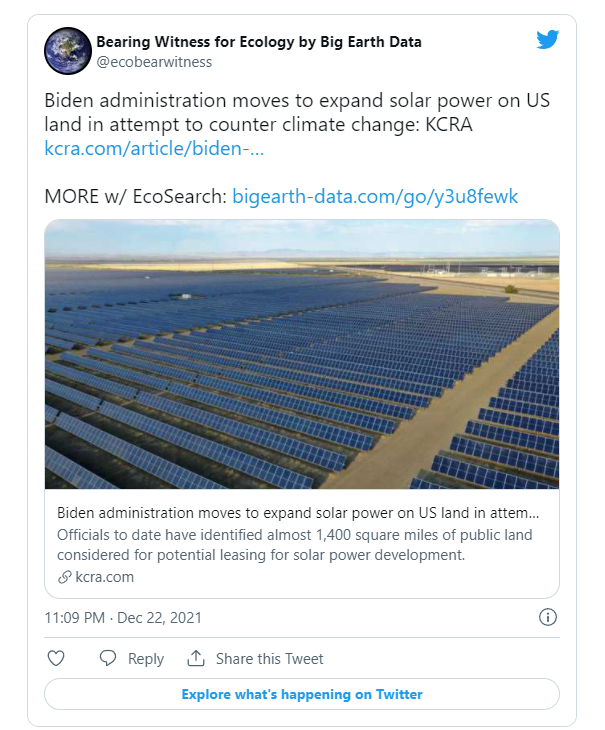The height and width of the screenshot is (730, 605).
Task: Click the card description about 1,400 square miles
Action: tap(295, 545)
